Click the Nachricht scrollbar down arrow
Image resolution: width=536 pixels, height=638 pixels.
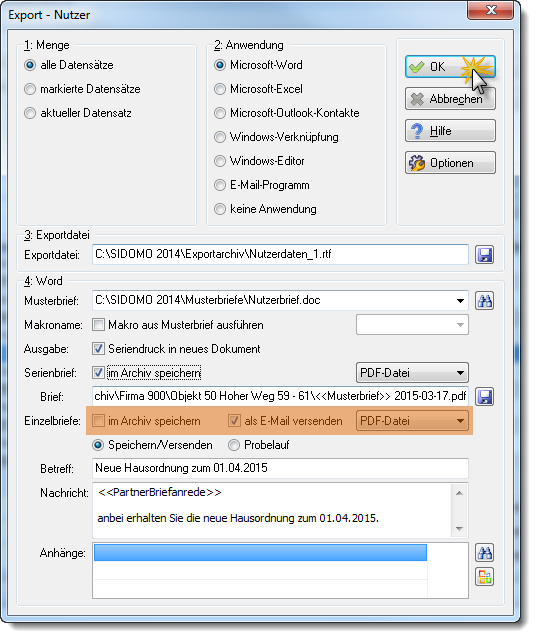[x=459, y=529]
